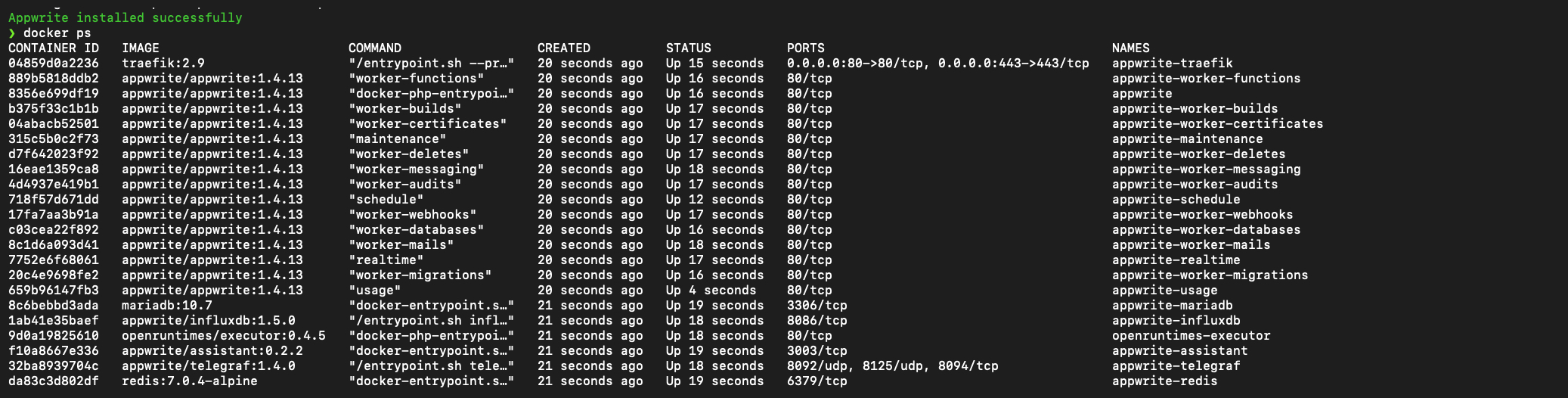Click the 3306/tcp port entry
The image size is (1568, 398).
pos(817,306)
